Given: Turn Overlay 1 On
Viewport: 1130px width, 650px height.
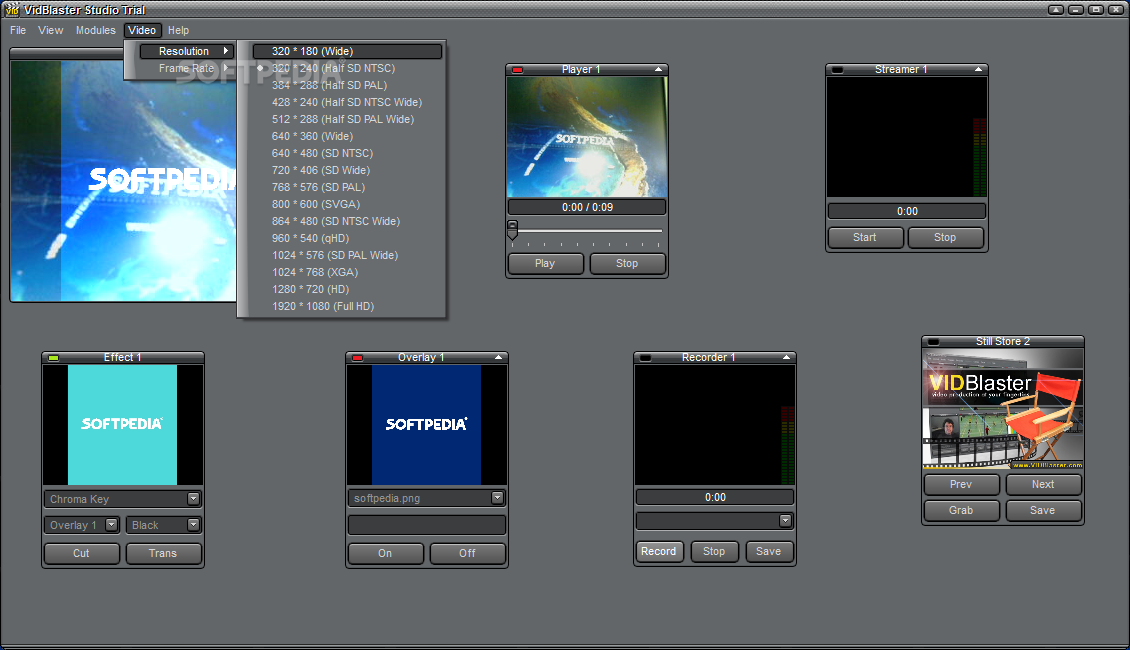Looking at the screenshot, I should click(386, 553).
